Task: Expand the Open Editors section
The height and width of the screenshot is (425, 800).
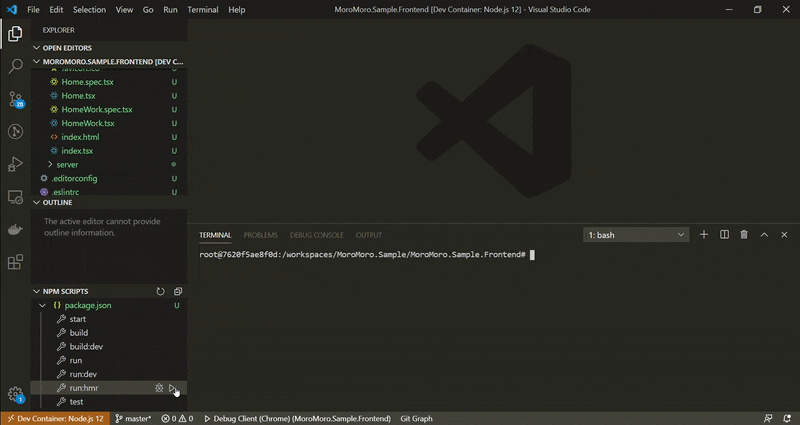Action: (109, 48)
